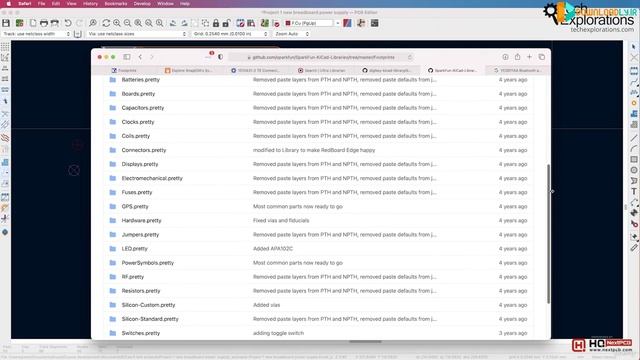Zoom out on the KiCad canvas
Image resolution: width=640 pixels, height=360 pixels.
click(x=128, y=23)
